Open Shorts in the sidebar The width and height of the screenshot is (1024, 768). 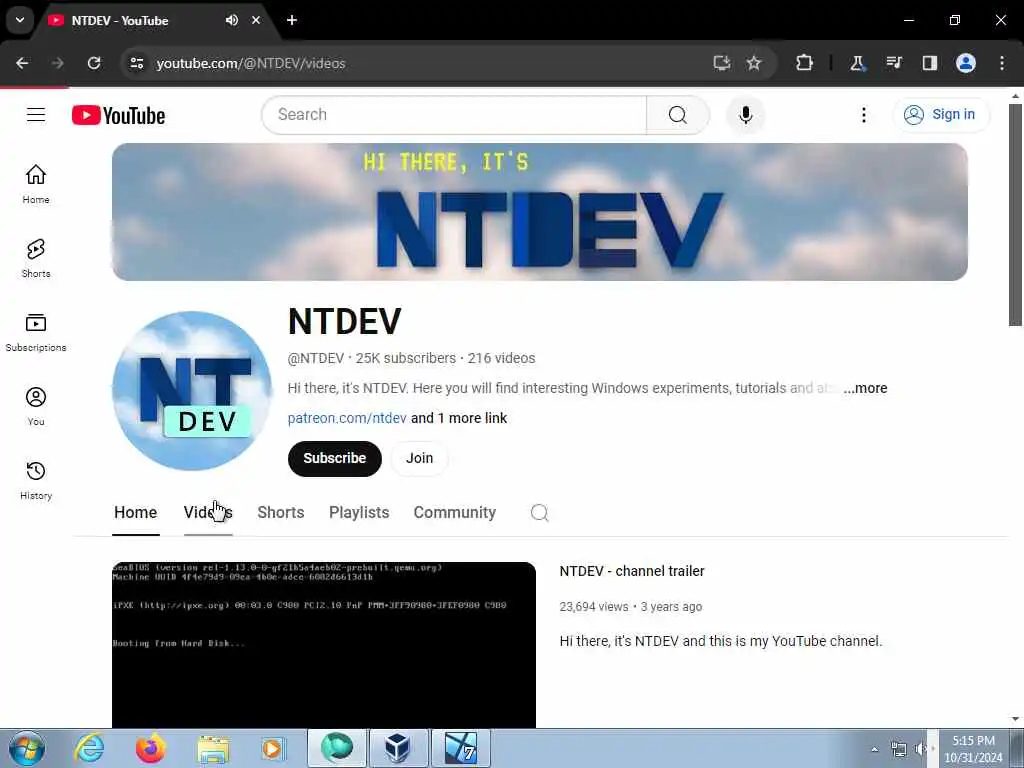click(x=36, y=258)
